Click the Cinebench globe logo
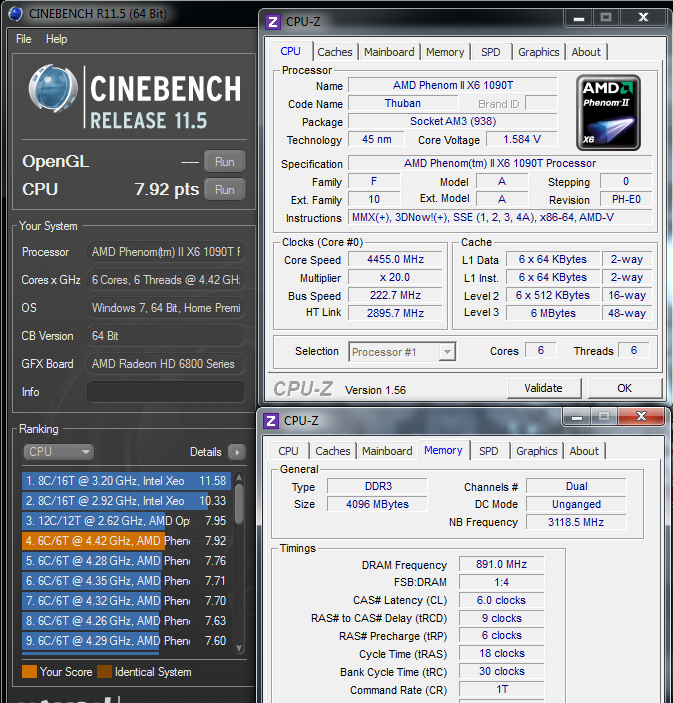 click(x=53, y=88)
